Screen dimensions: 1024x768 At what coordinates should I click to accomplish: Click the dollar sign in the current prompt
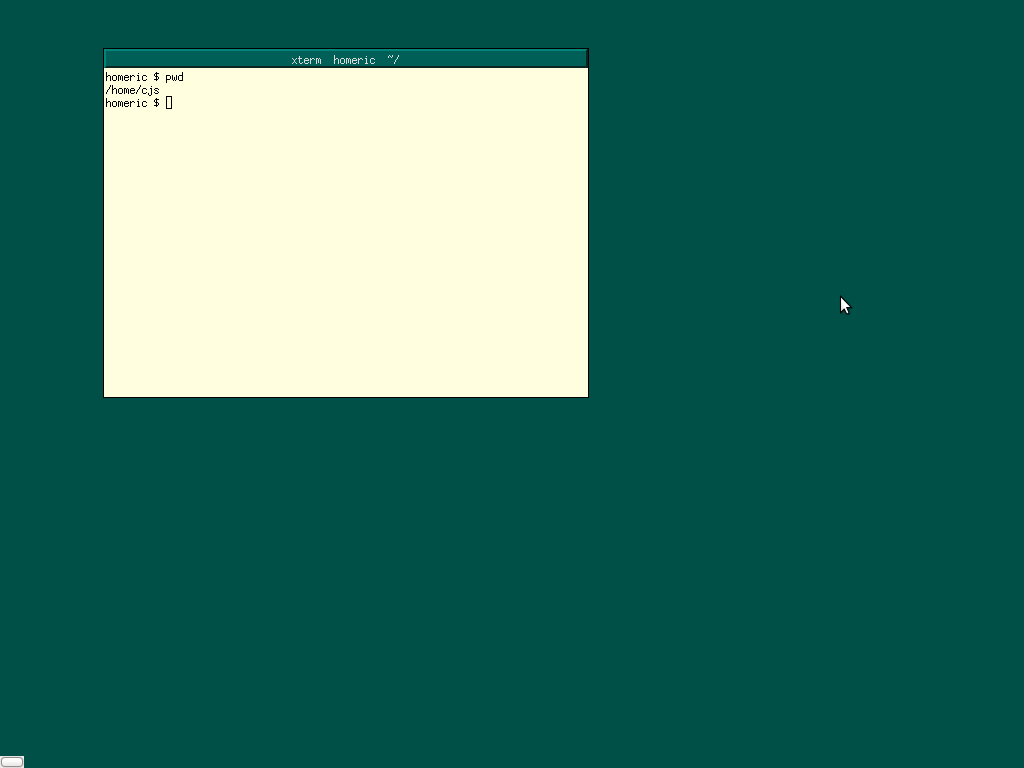click(x=156, y=103)
